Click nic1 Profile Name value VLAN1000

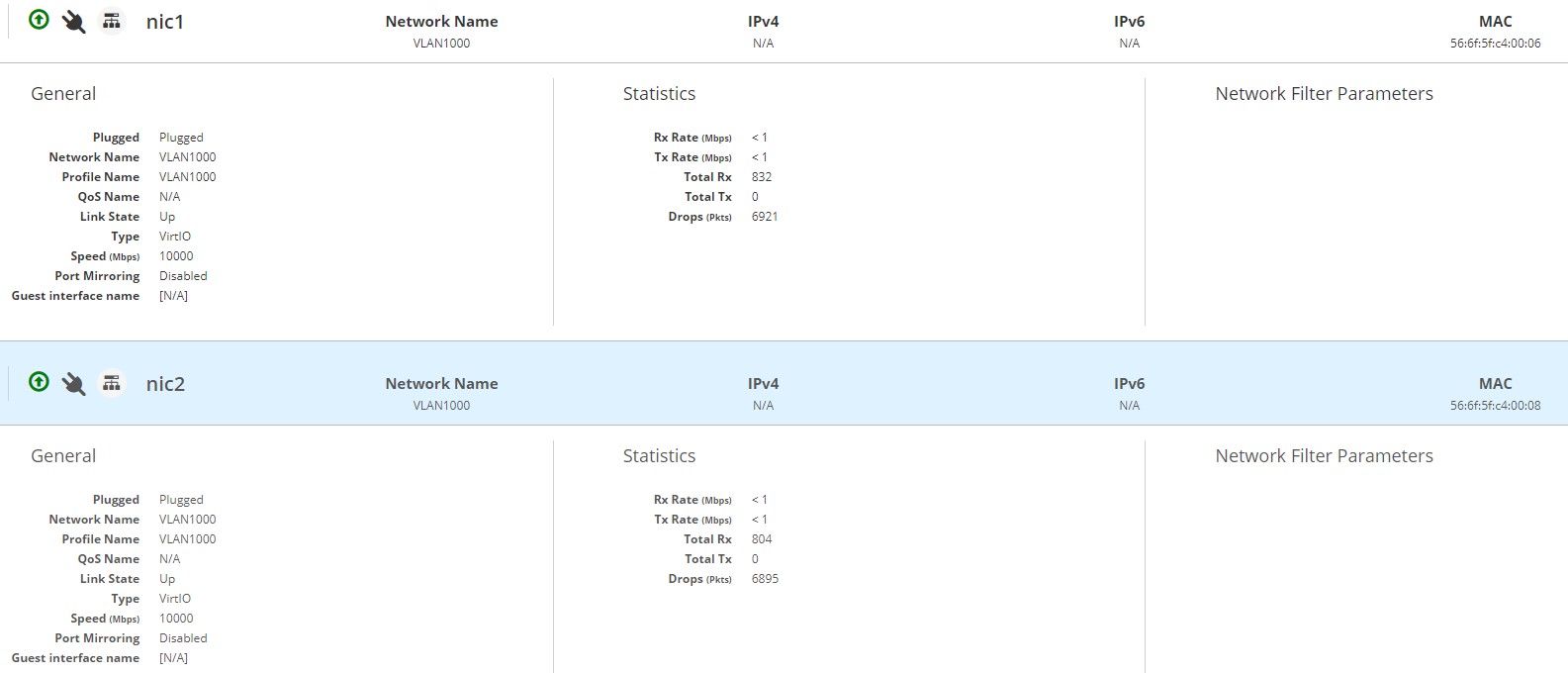pos(187,177)
